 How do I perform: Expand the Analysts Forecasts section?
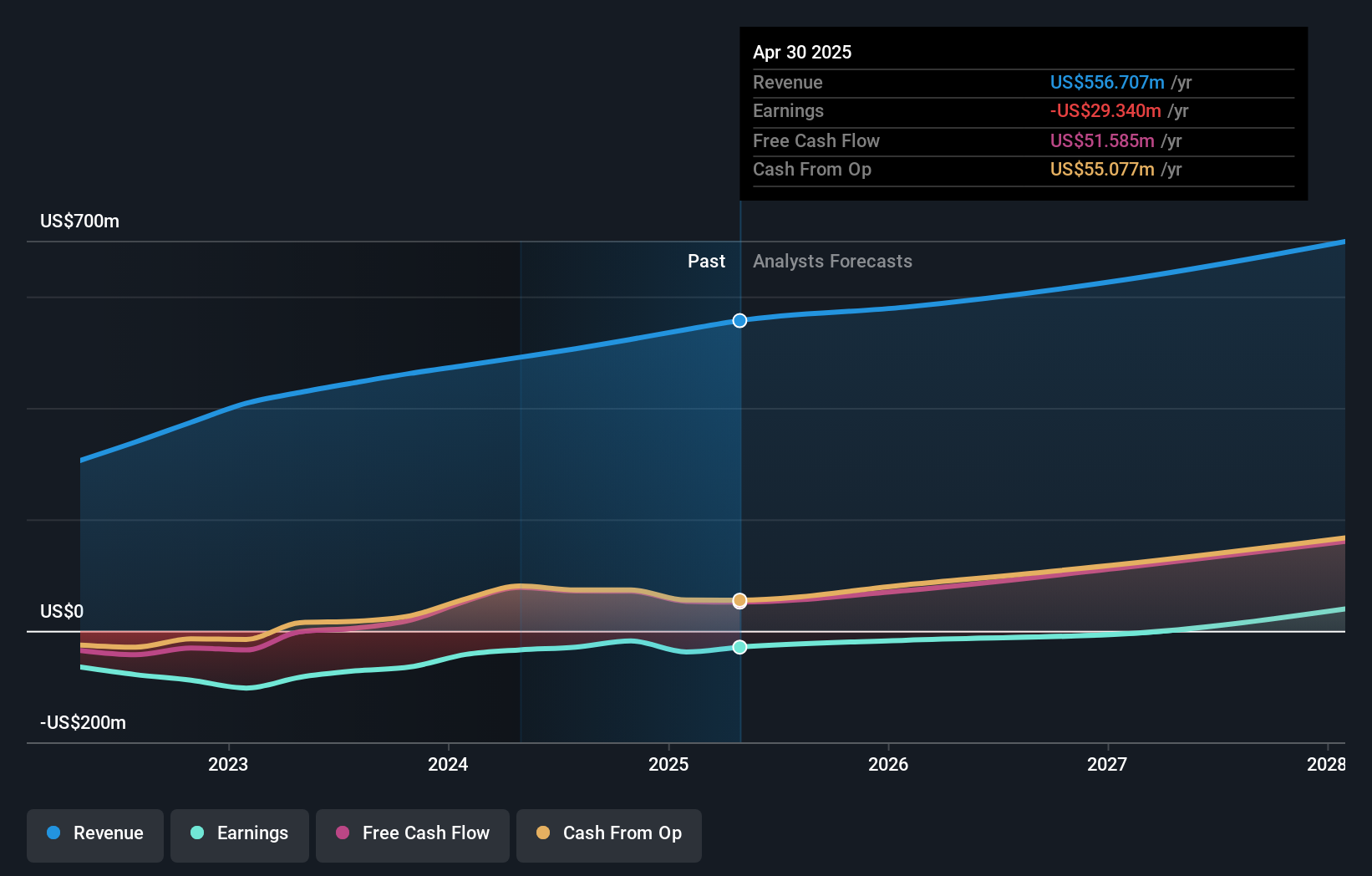(x=831, y=261)
